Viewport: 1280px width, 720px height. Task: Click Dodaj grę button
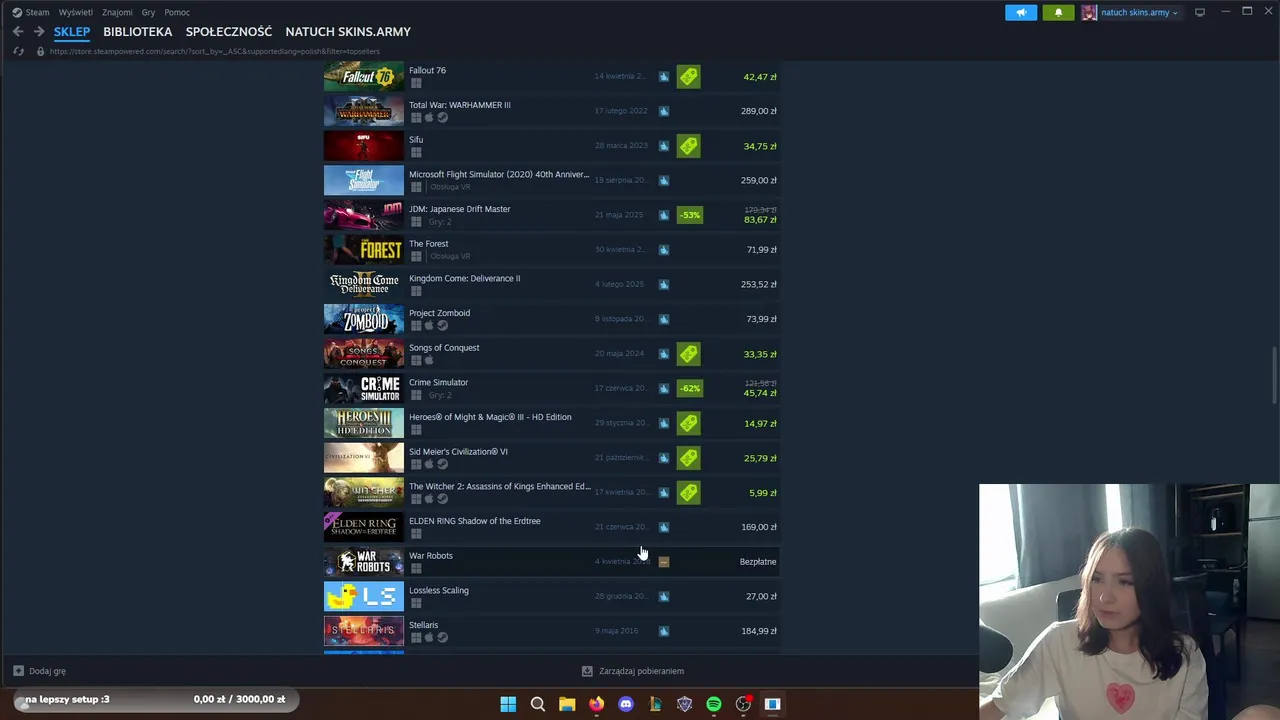point(39,671)
